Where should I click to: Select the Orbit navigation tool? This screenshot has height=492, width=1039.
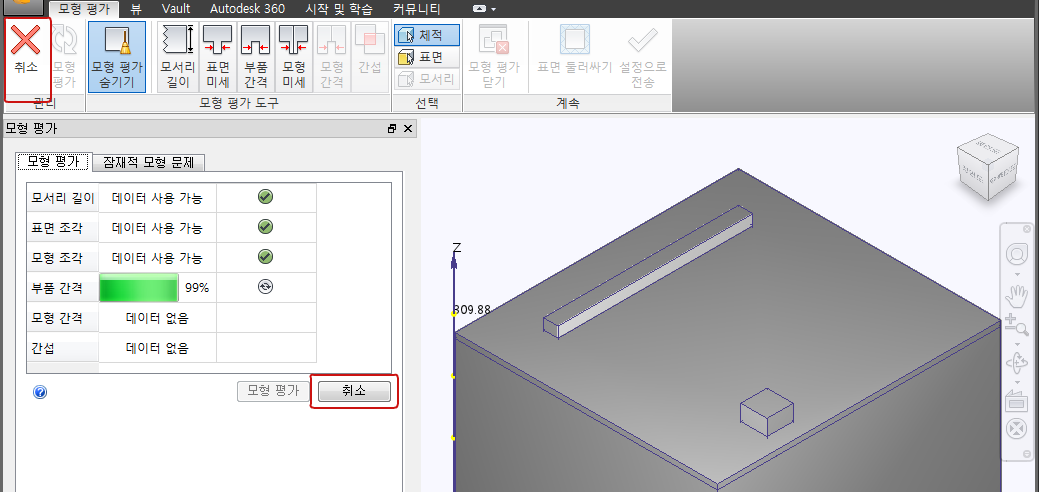[x=1016, y=363]
